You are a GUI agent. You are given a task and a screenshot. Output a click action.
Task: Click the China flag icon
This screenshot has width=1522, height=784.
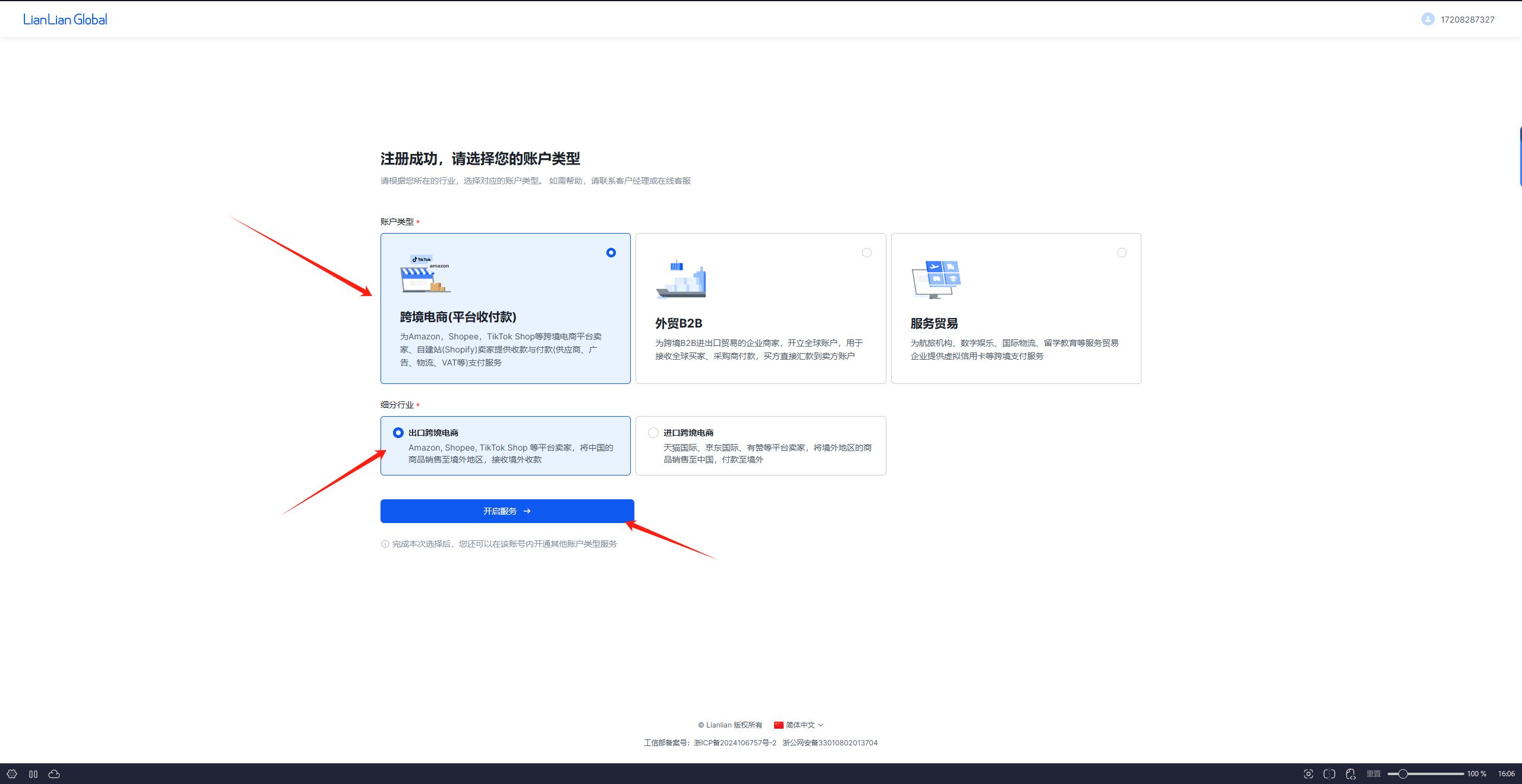779,725
